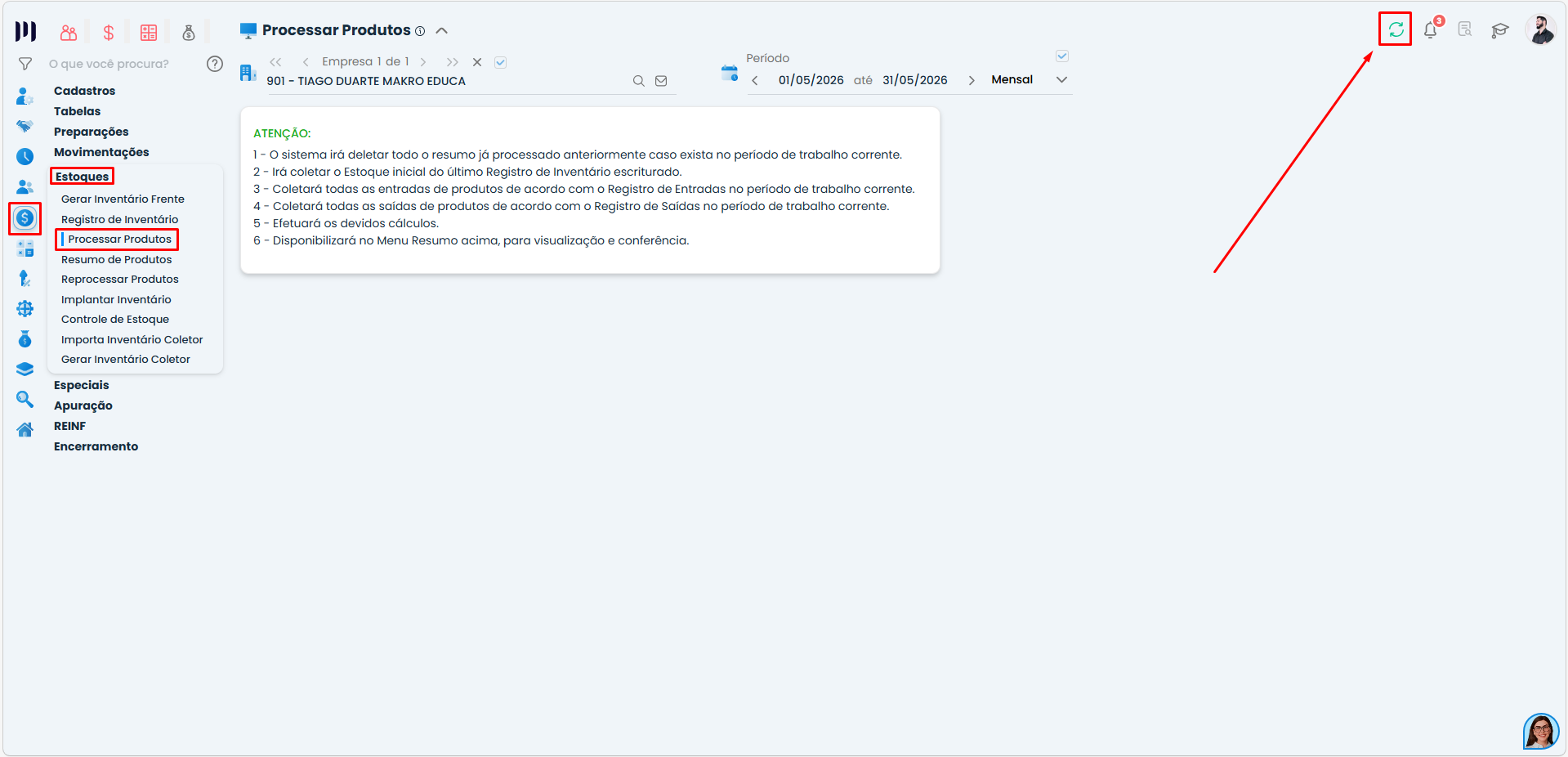Screen dimensions: 1568x757
Task: Open the Encerramento menu
Action: coord(96,446)
